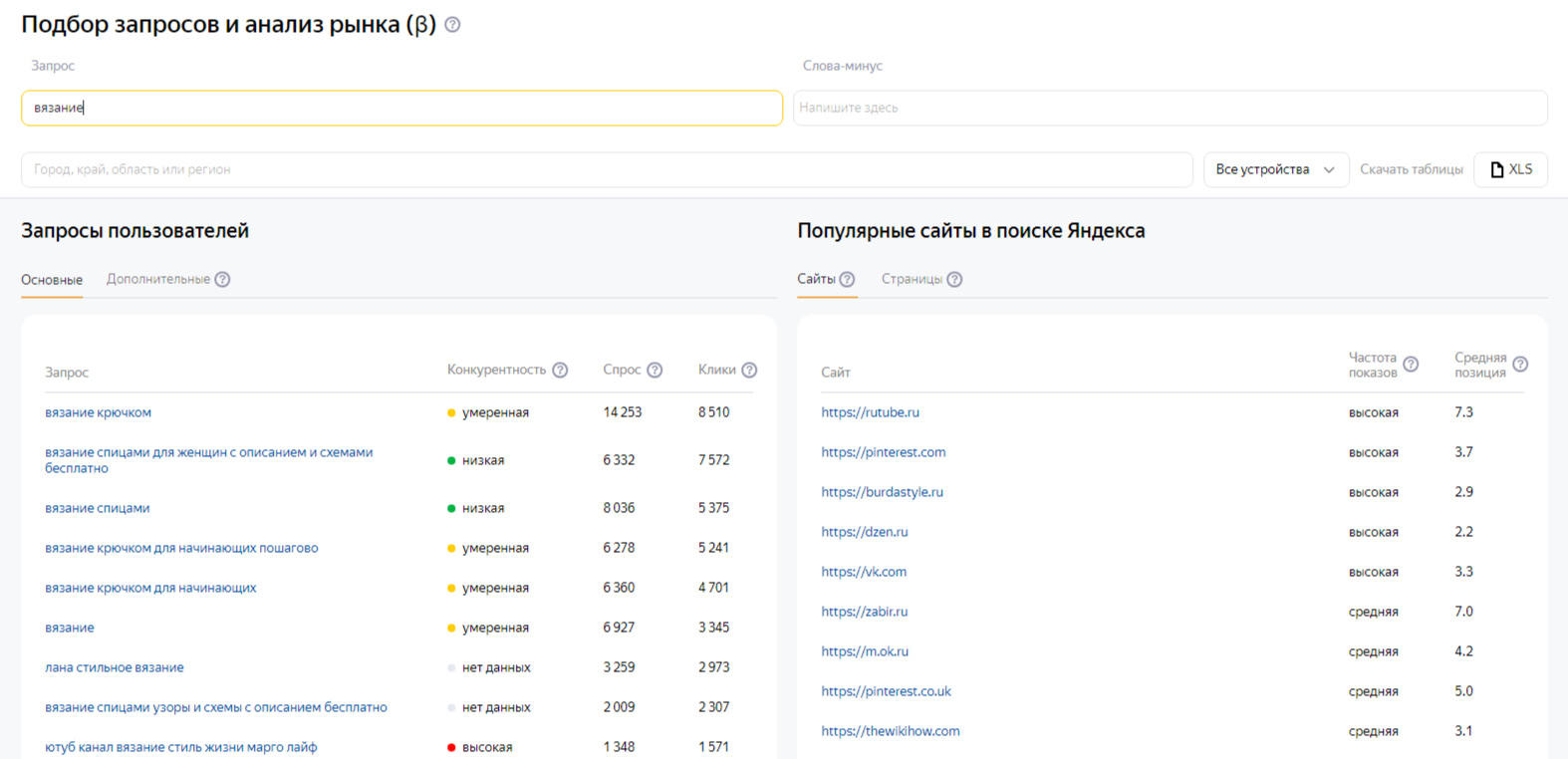Open query вязание крючком для начинающих
Viewport: 1568px width, 759px height.
150,588
